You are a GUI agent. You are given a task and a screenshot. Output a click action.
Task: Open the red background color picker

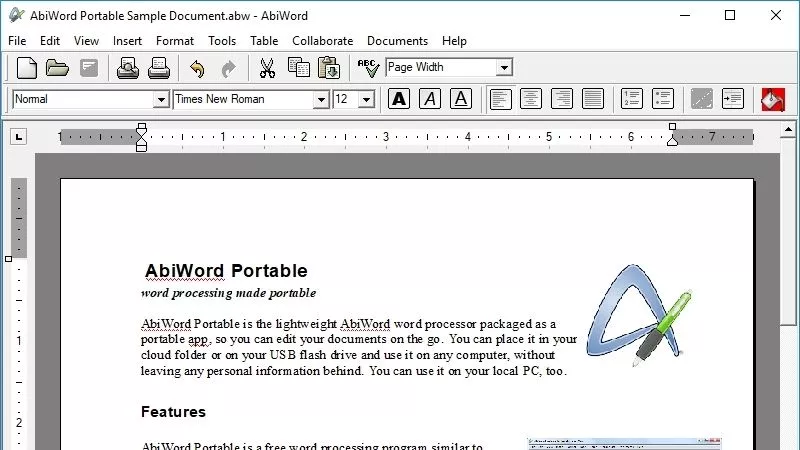tap(772, 99)
